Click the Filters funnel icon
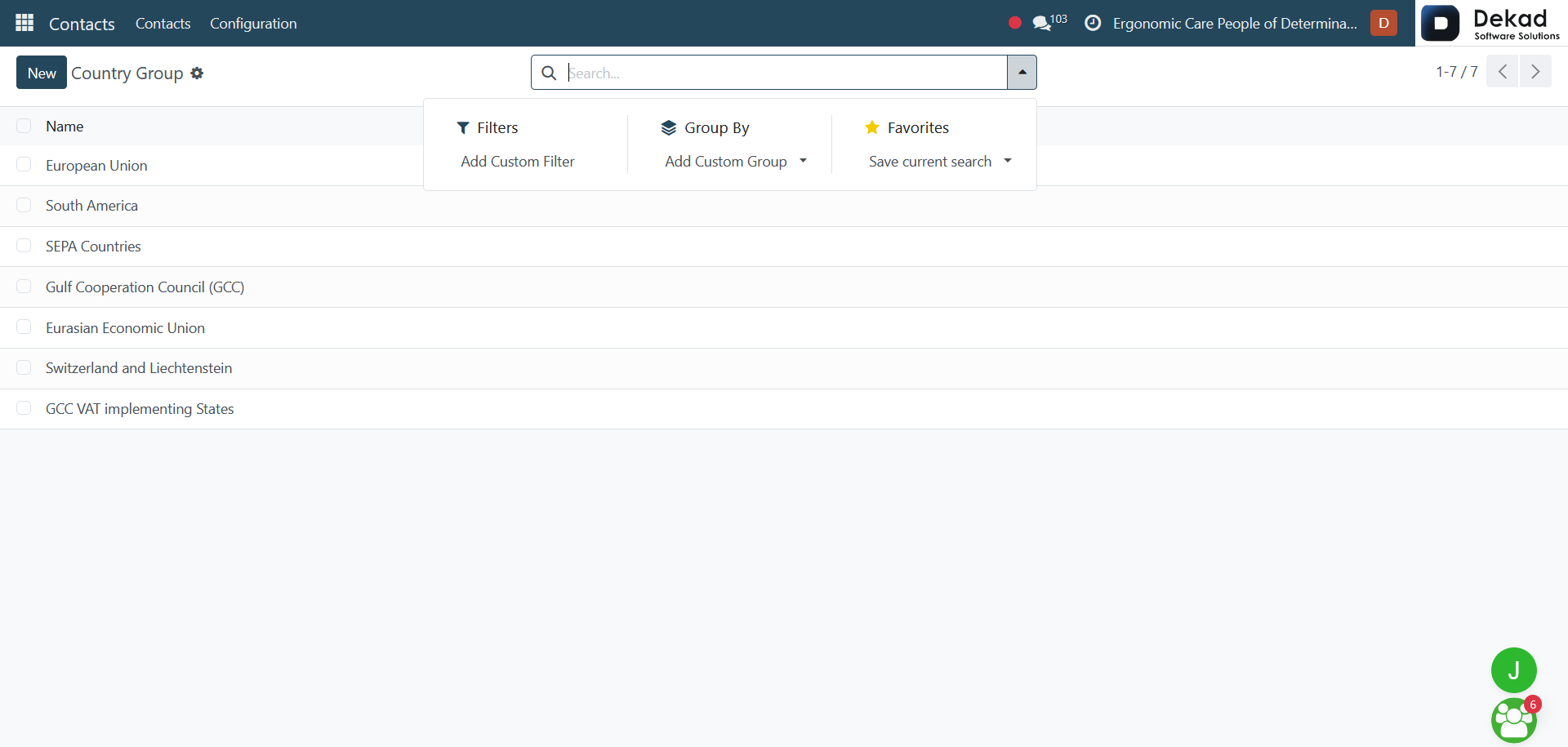This screenshot has width=1568, height=747. [463, 127]
